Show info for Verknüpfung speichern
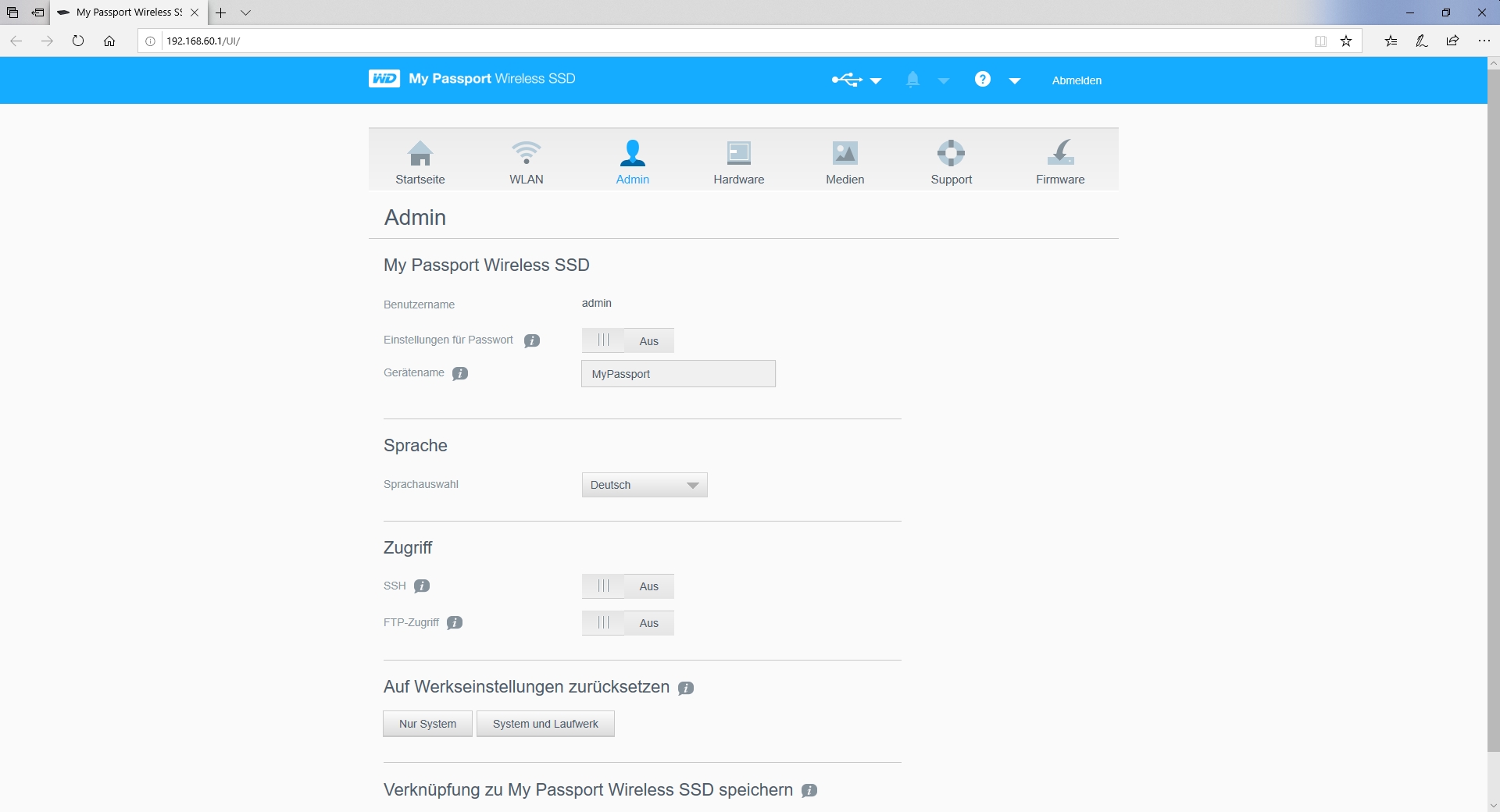The height and width of the screenshot is (812, 1500). [809, 790]
